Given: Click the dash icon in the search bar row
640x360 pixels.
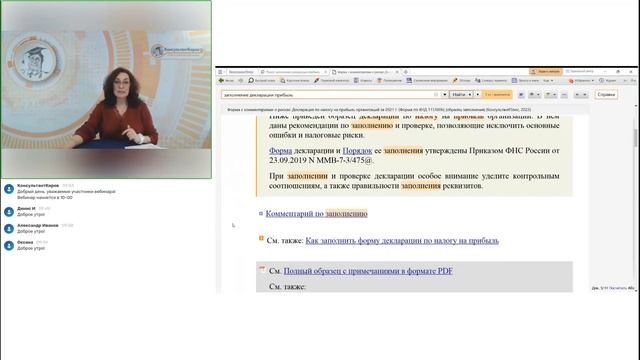Looking at the screenshot, I should click(x=564, y=95).
